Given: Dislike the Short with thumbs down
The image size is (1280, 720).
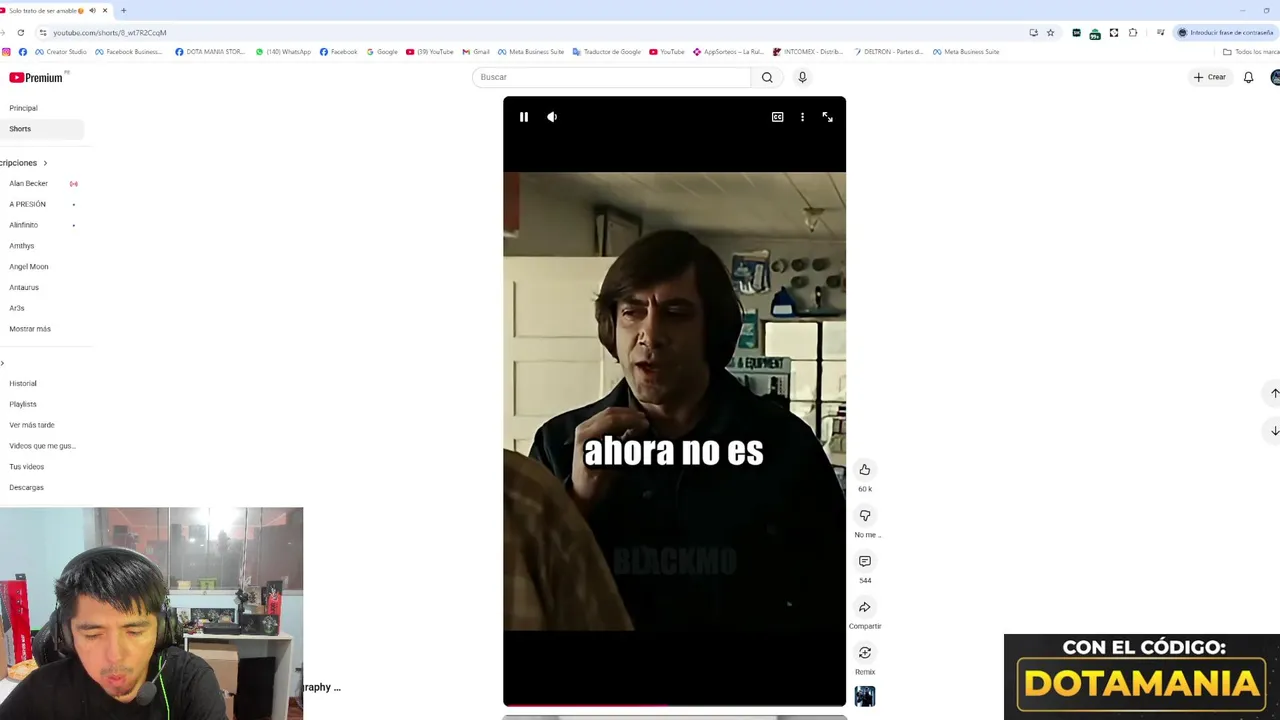Looking at the screenshot, I should click(x=865, y=516).
